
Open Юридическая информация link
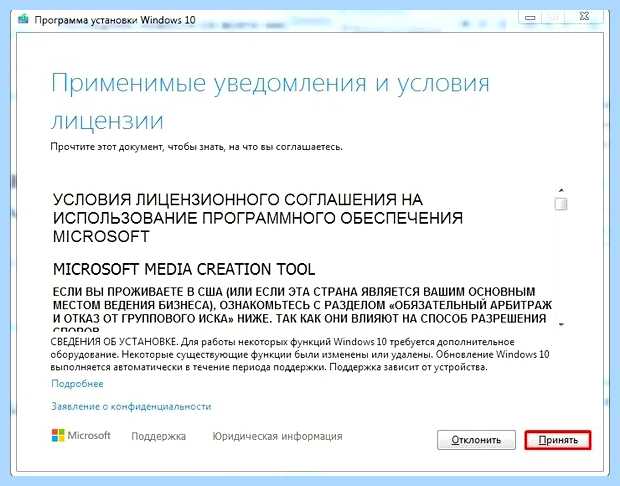point(277,436)
